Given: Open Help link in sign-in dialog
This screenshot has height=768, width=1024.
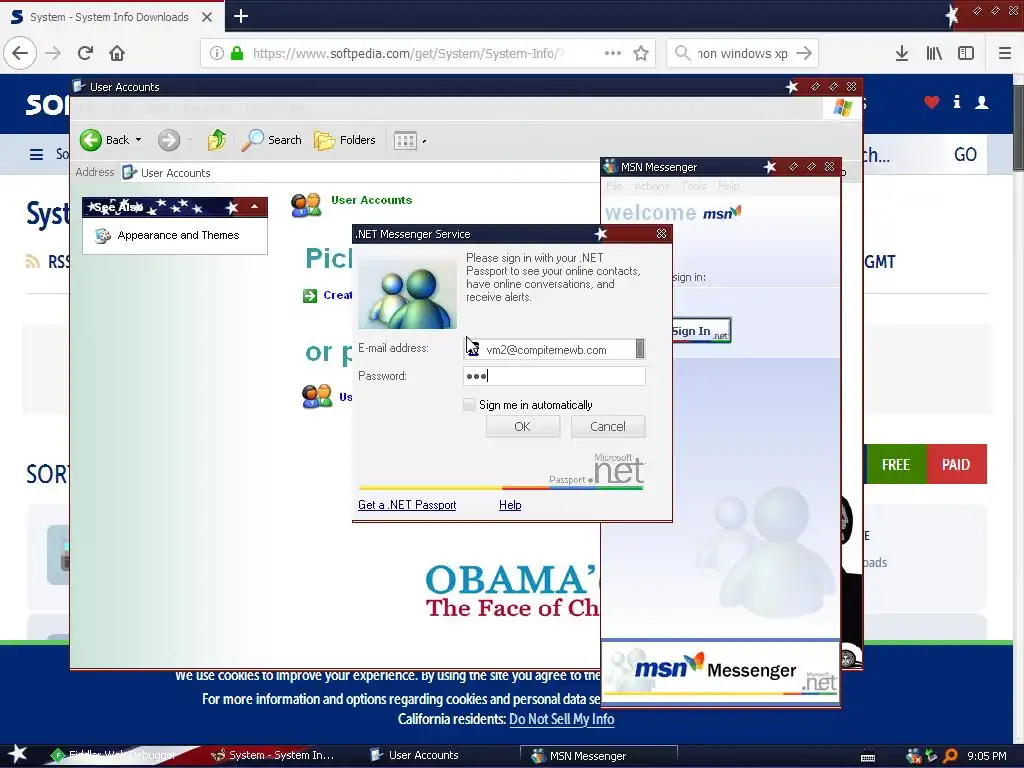Looking at the screenshot, I should (510, 505).
